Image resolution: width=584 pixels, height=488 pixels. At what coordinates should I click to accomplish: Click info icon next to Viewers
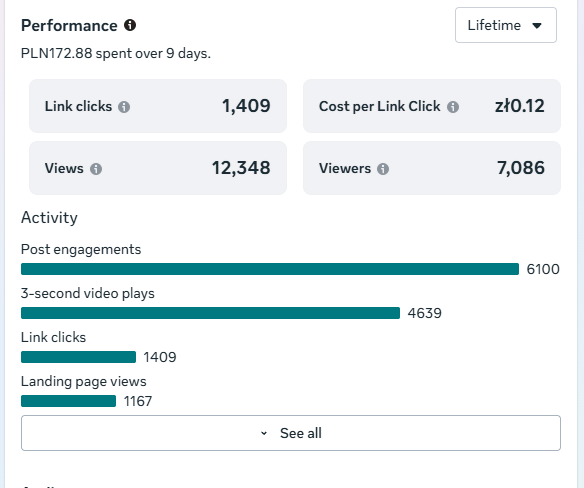(x=383, y=169)
